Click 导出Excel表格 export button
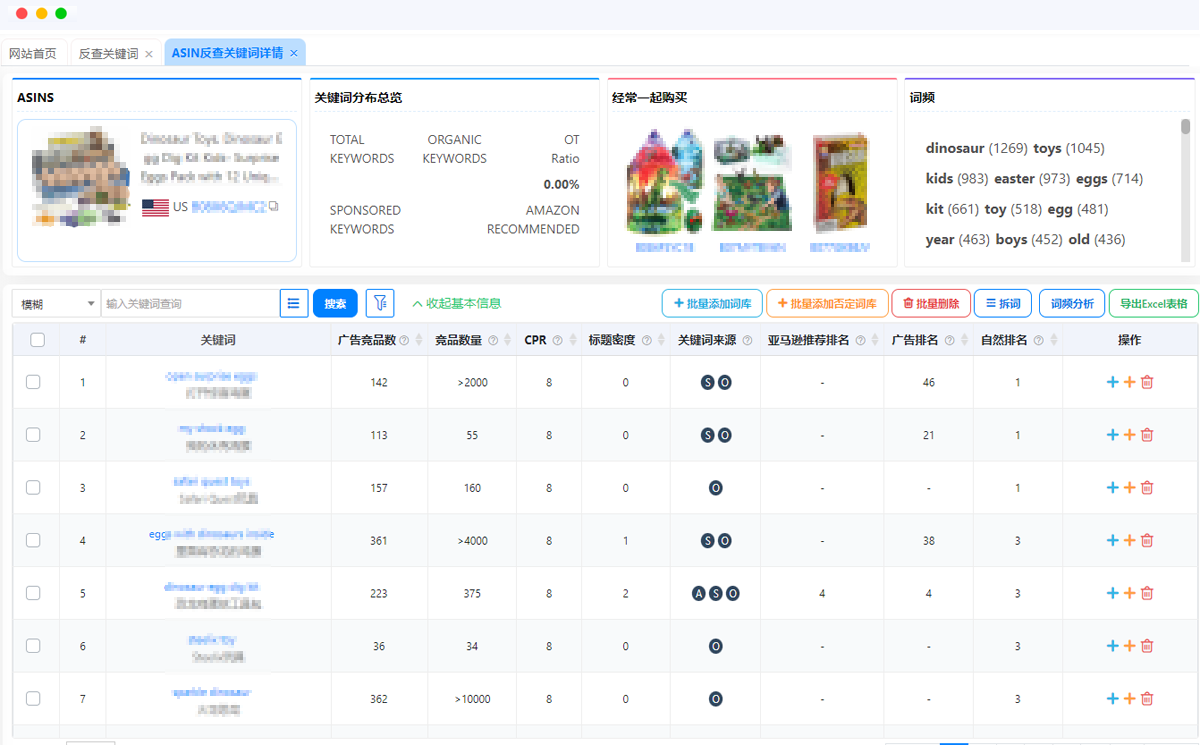 pos(1153,303)
